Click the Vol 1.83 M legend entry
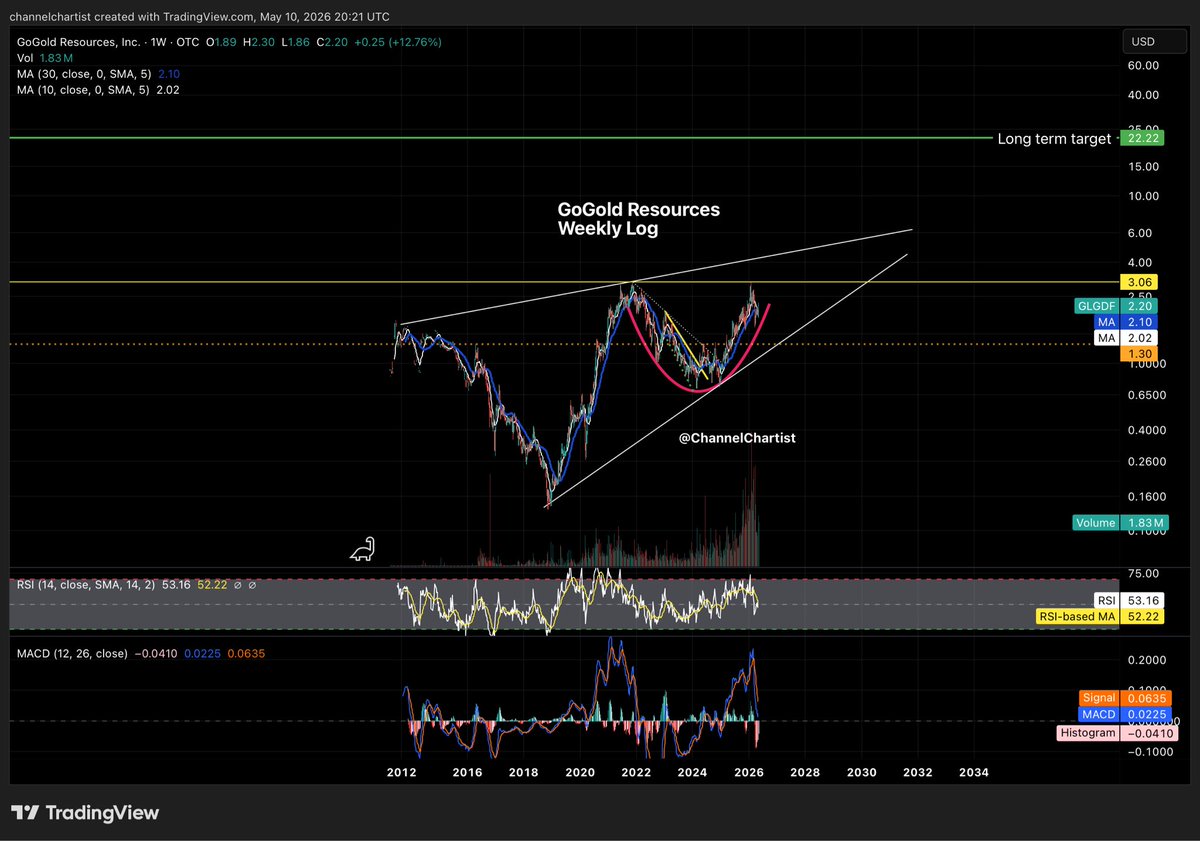 (x=47, y=58)
